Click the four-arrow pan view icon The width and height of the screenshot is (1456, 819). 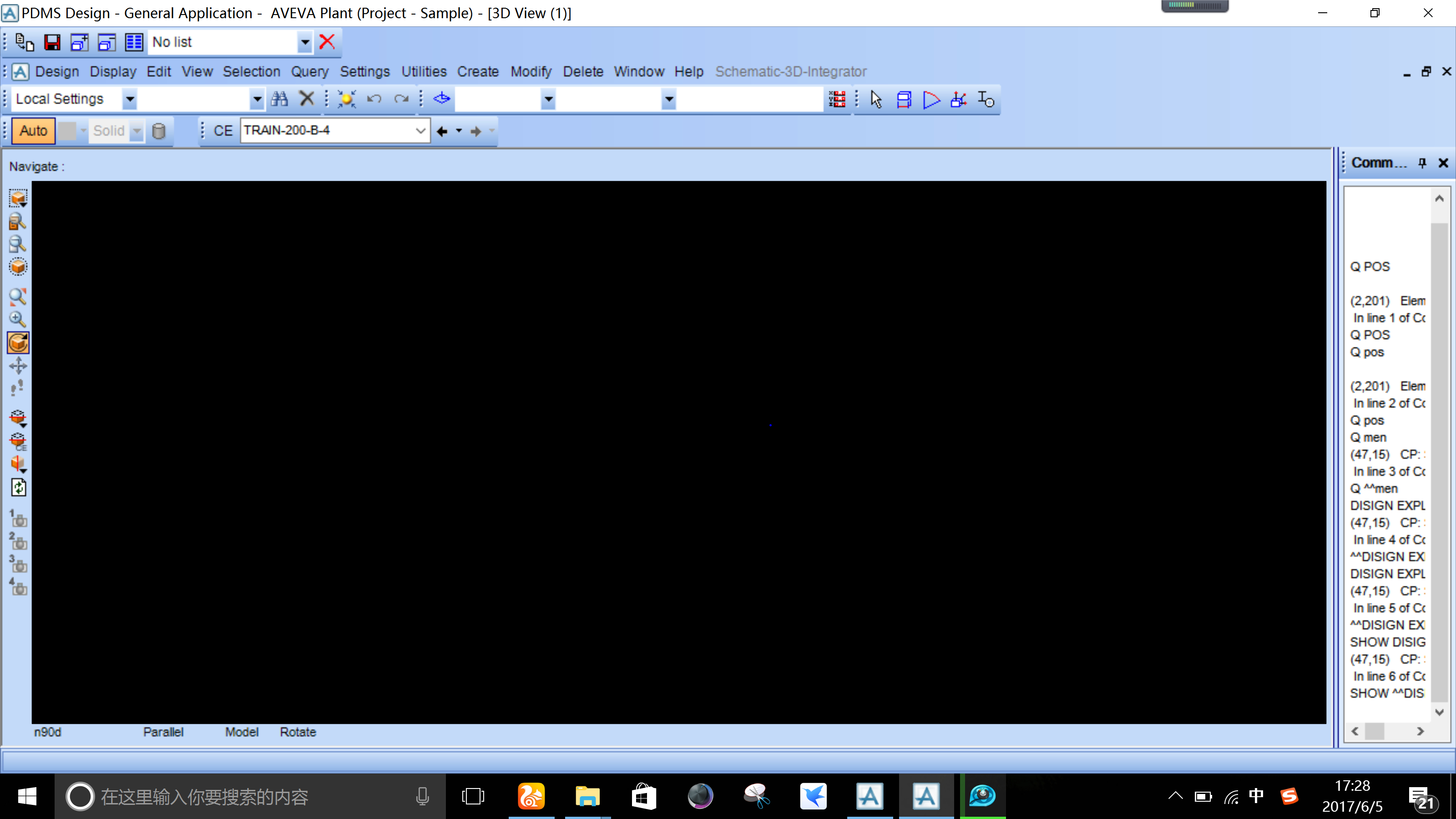pyautogui.click(x=18, y=366)
